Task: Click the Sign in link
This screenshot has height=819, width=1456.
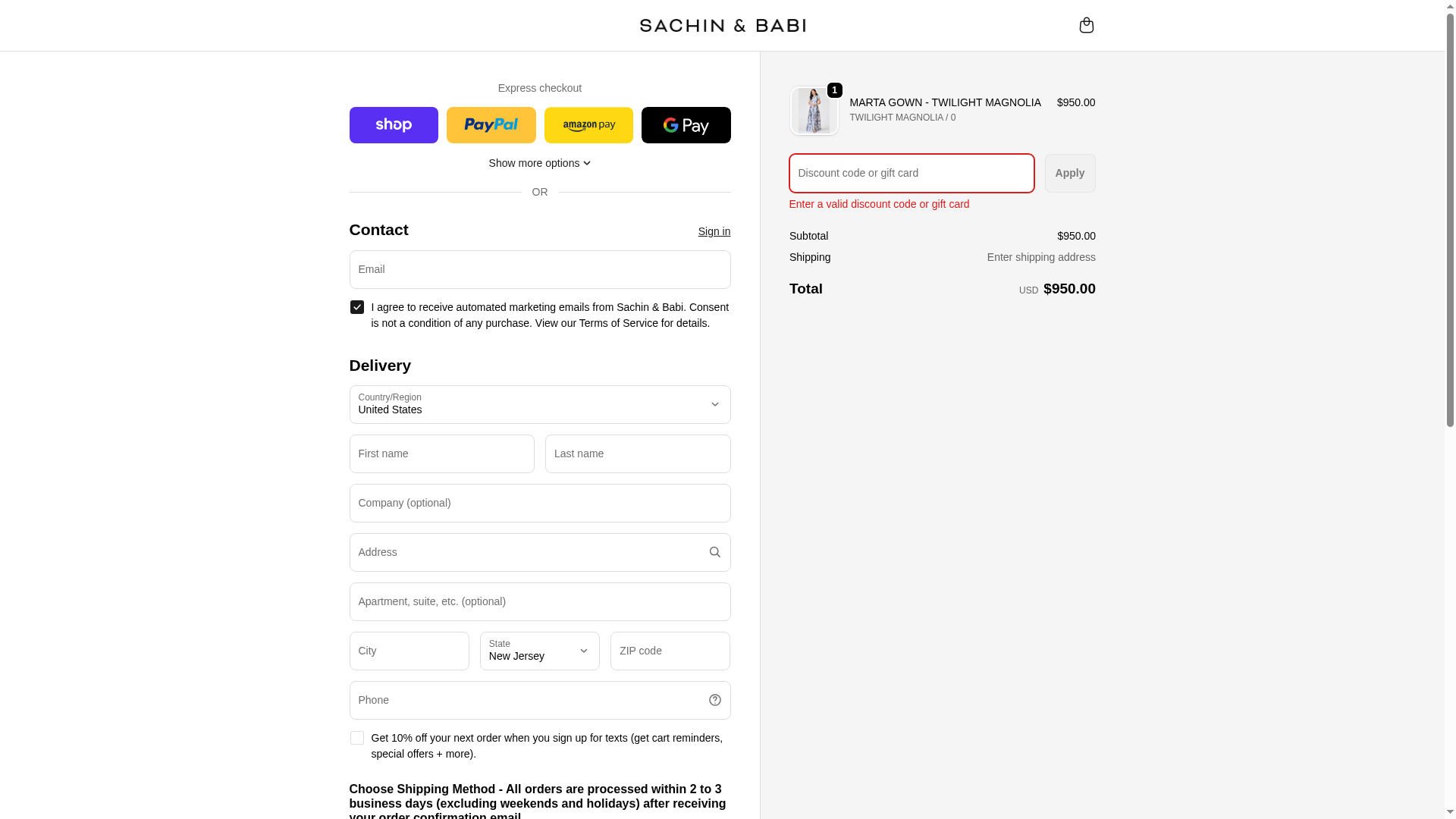Action: point(714,231)
